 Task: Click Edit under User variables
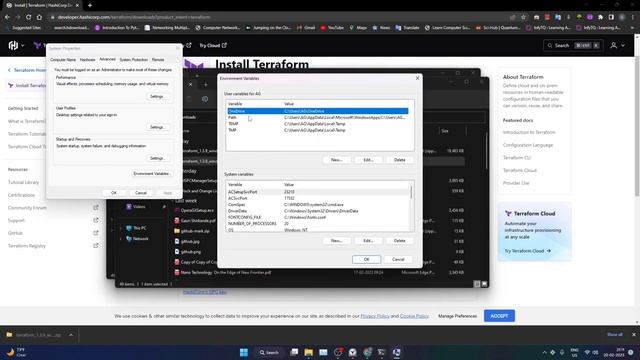[368, 160]
